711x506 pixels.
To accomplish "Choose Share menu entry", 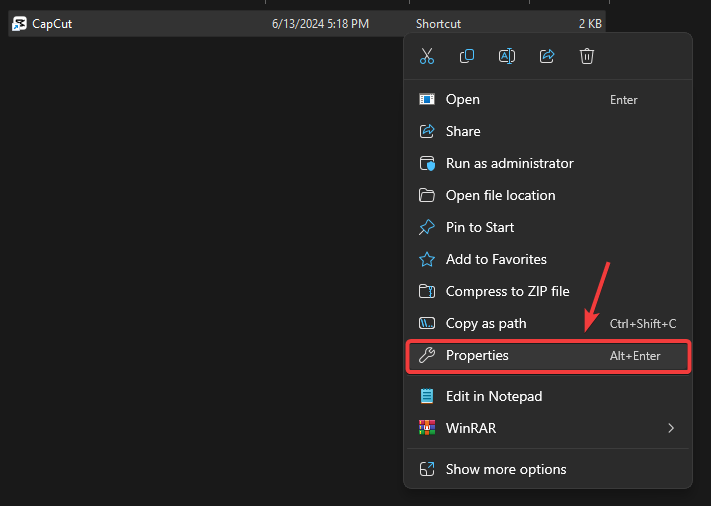I will [548, 131].
